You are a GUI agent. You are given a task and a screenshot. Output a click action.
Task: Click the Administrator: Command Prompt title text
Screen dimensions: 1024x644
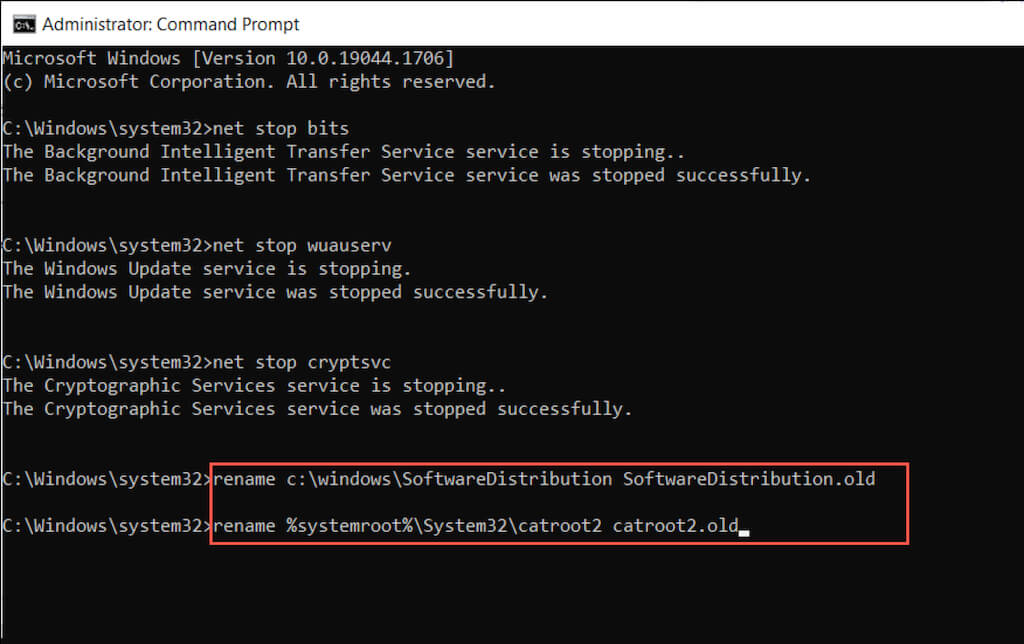pos(171,23)
